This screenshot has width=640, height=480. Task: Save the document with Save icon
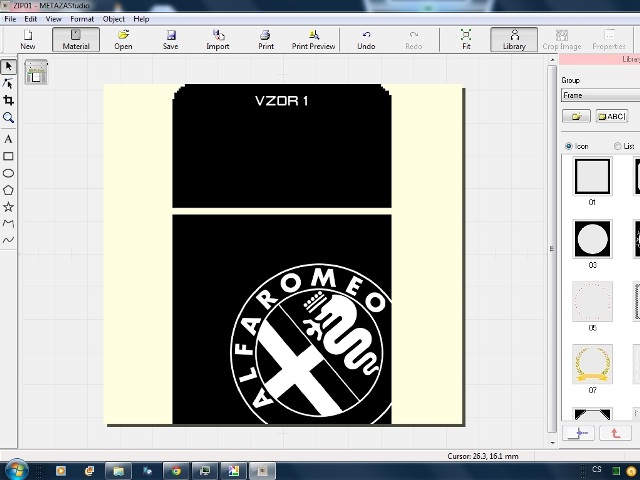click(170, 40)
